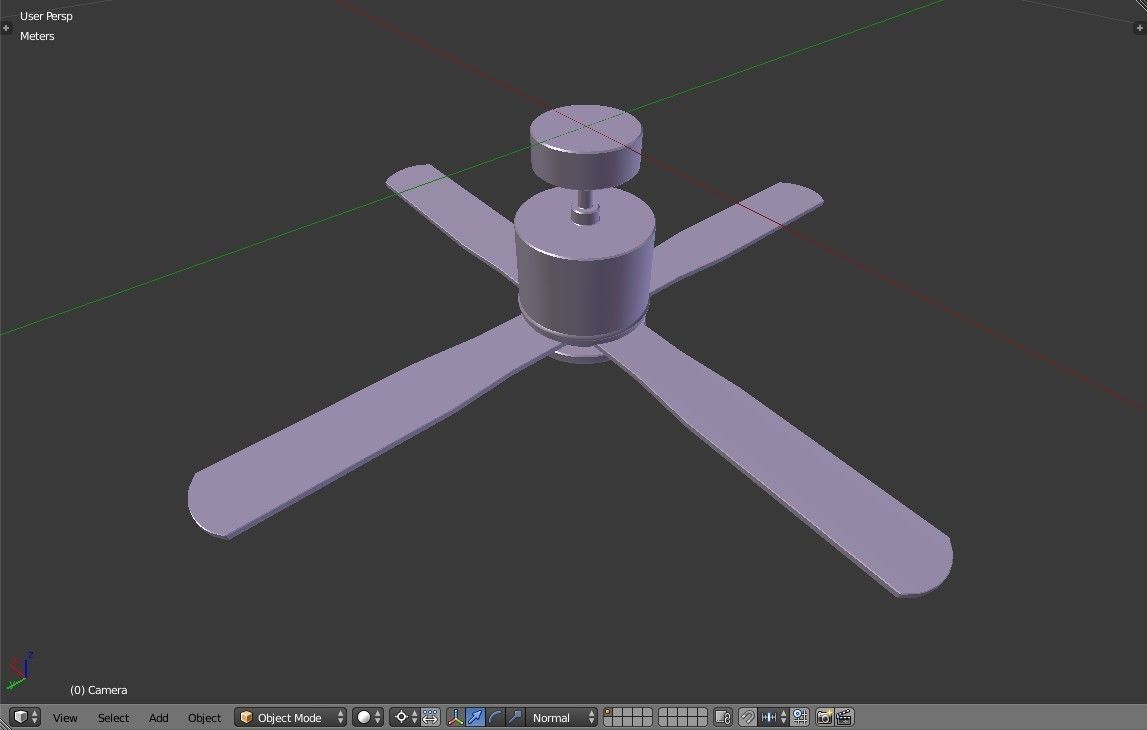1147x730 pixels.
Task: Toggle lock camera and layers to scene
Action: 723,717
